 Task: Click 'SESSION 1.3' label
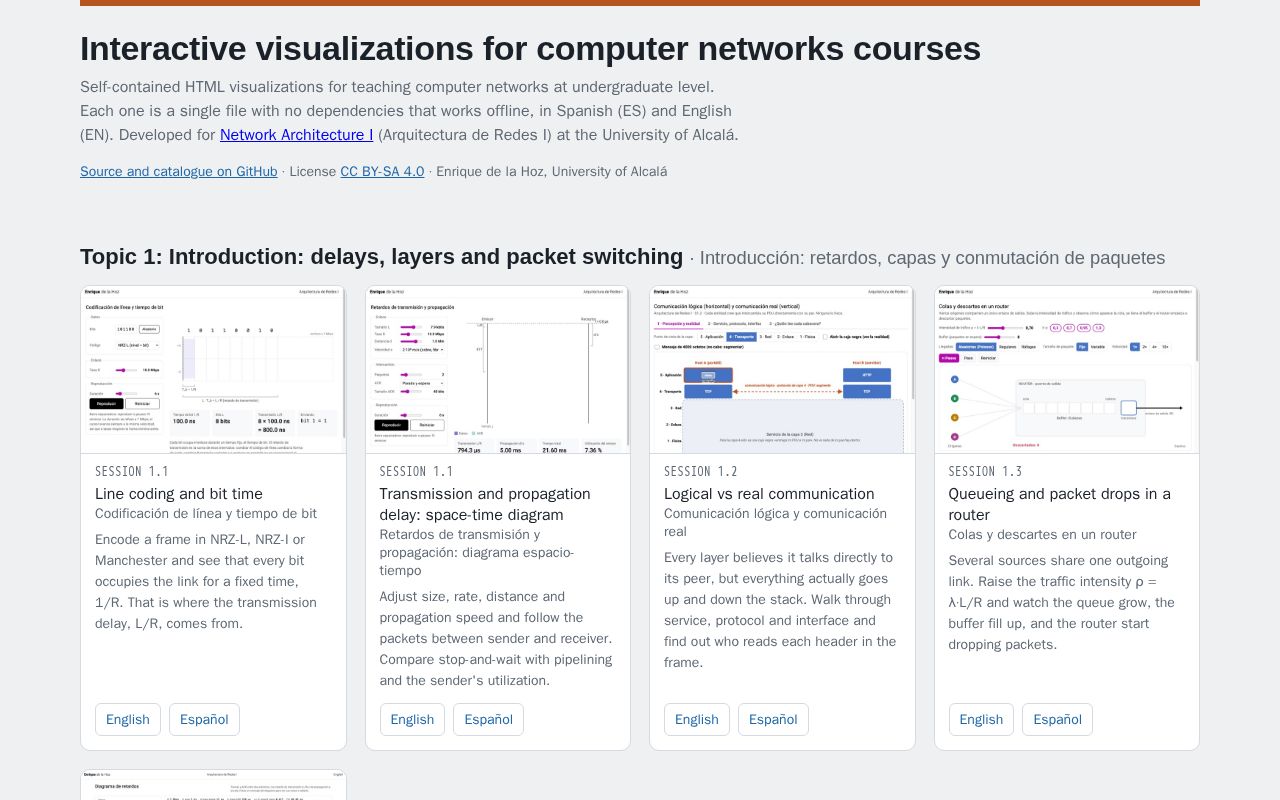click(985, 471)
